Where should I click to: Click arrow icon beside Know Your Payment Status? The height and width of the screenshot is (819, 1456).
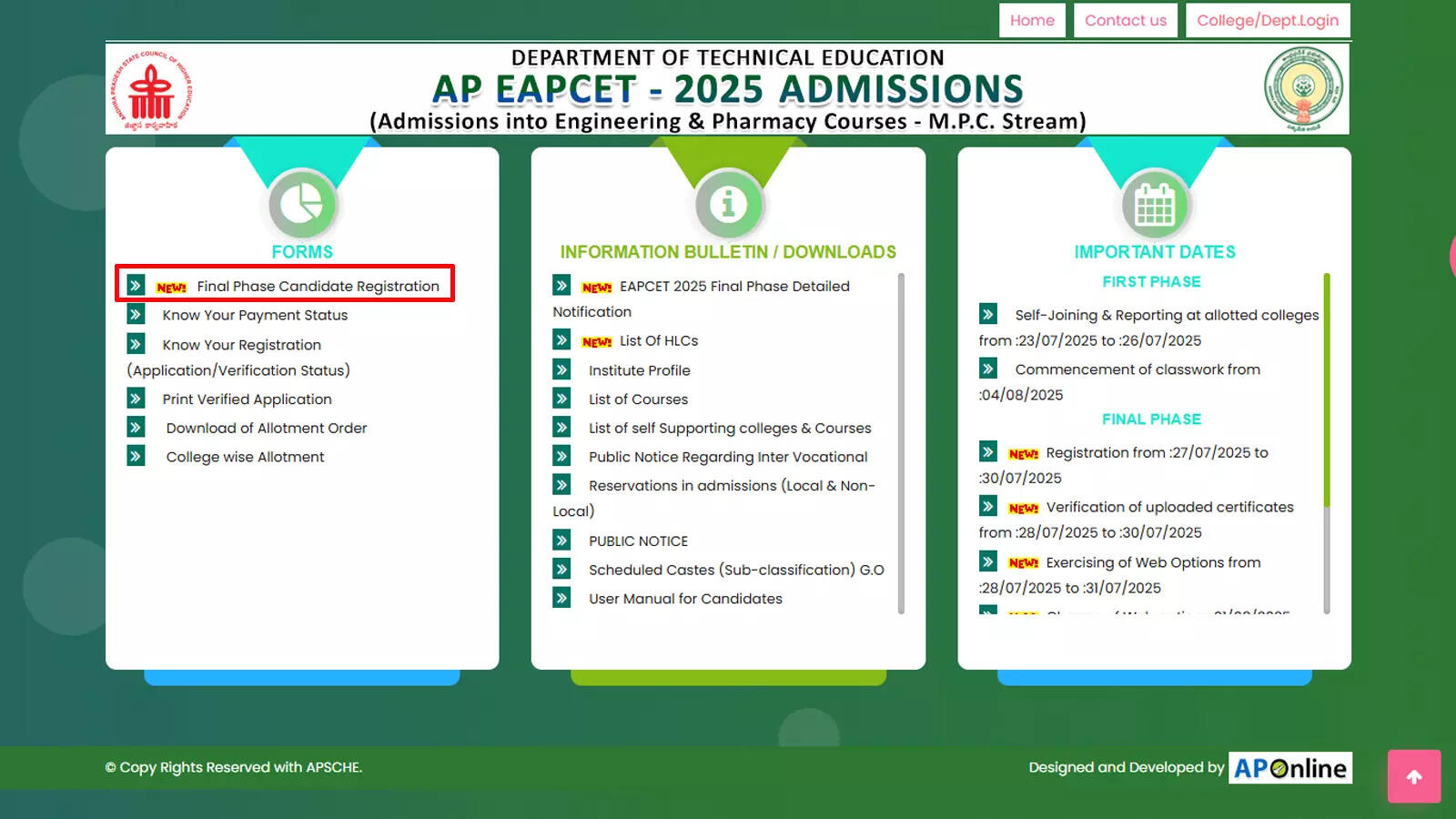click(x=136, y=315)
